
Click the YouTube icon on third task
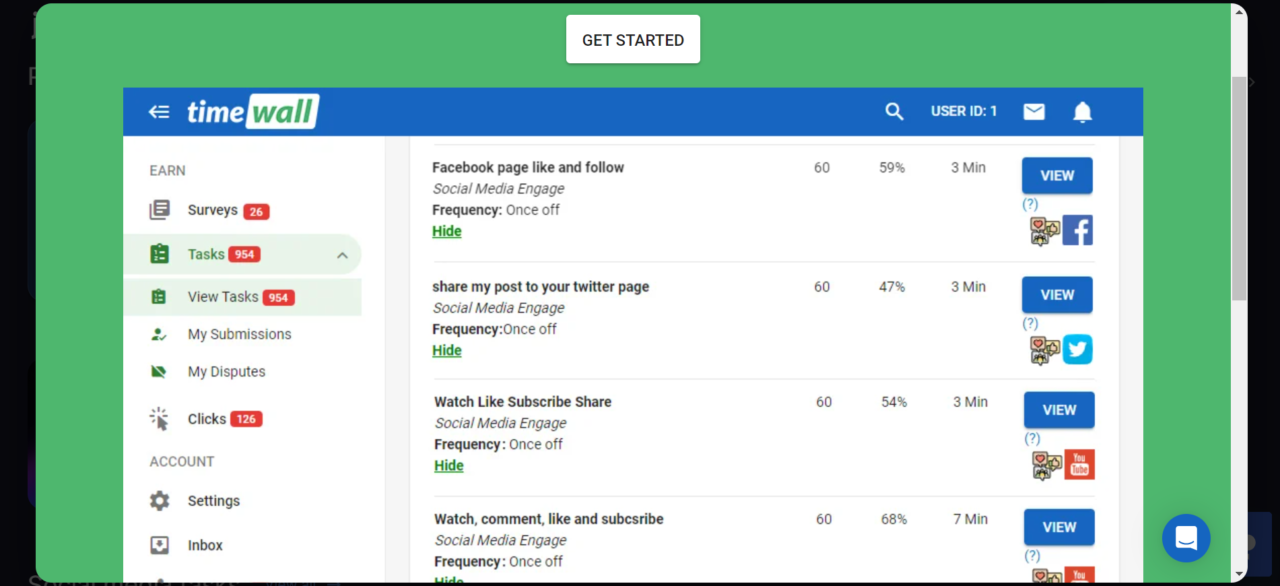1079,464
